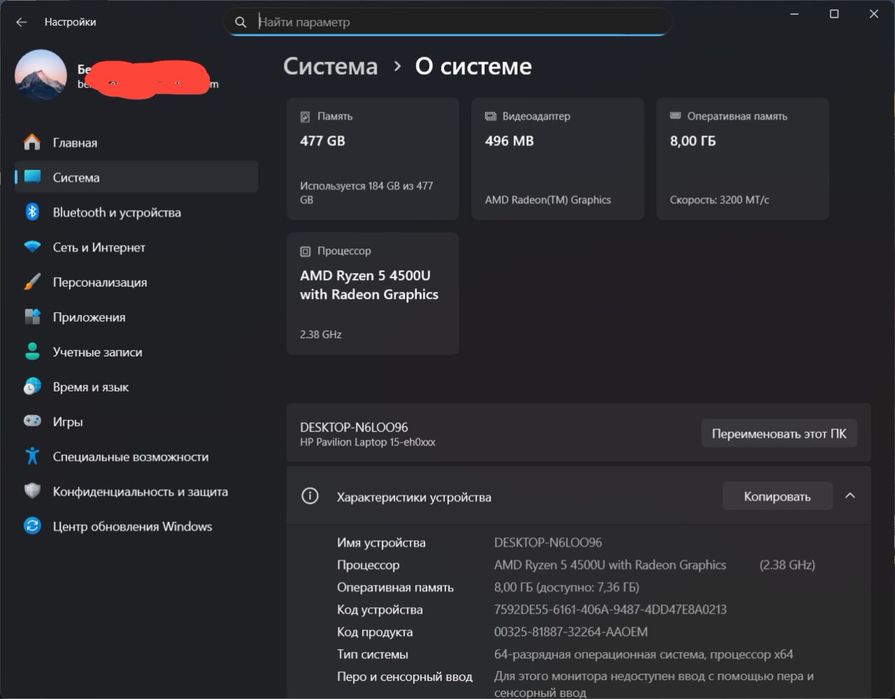This screenshot has height=699, width=895.
Task: Click the Windows Update sync icon
Action: click(32, 526)
